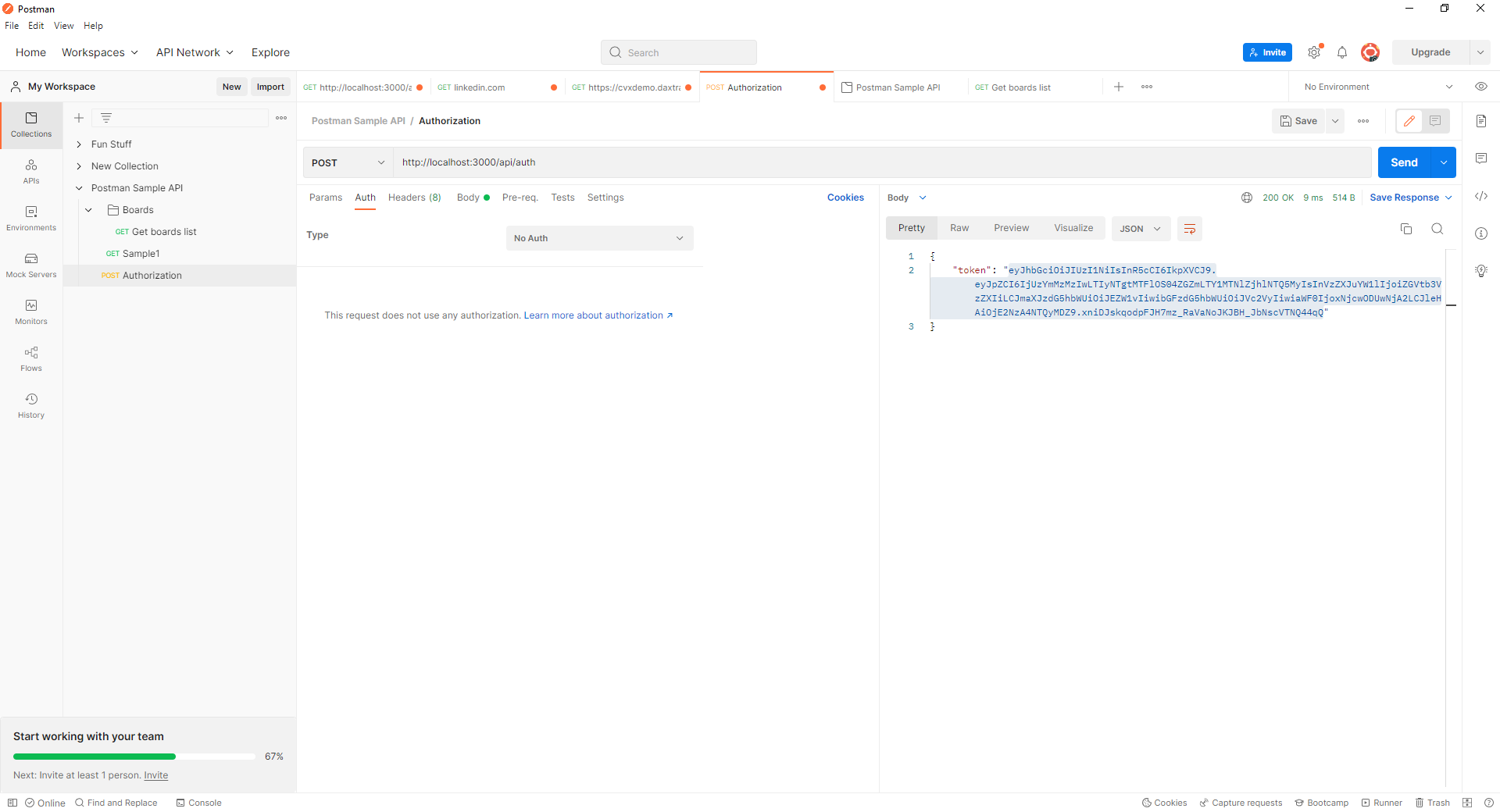Open the Mock Servers sidebar panel
The image size is (1500, 812).
click(x=31, y=265)
